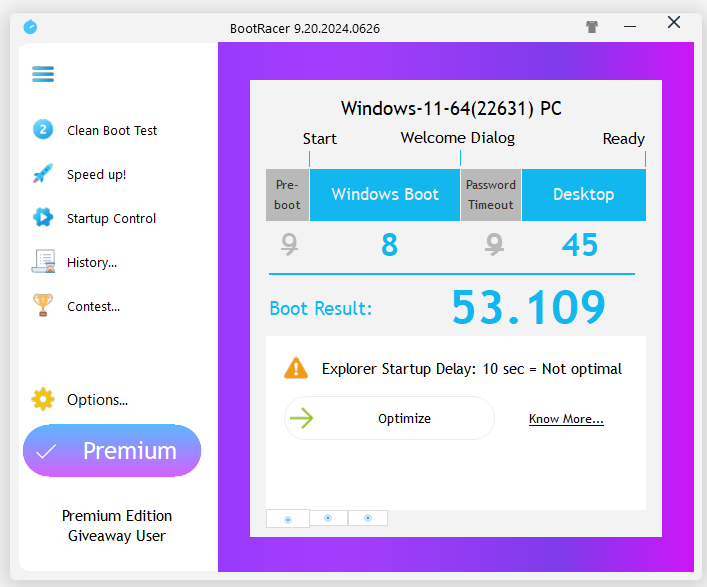Click the orange warning triangle icon
The width and height of the screenshot is (707, 587).
coord(296,368)
